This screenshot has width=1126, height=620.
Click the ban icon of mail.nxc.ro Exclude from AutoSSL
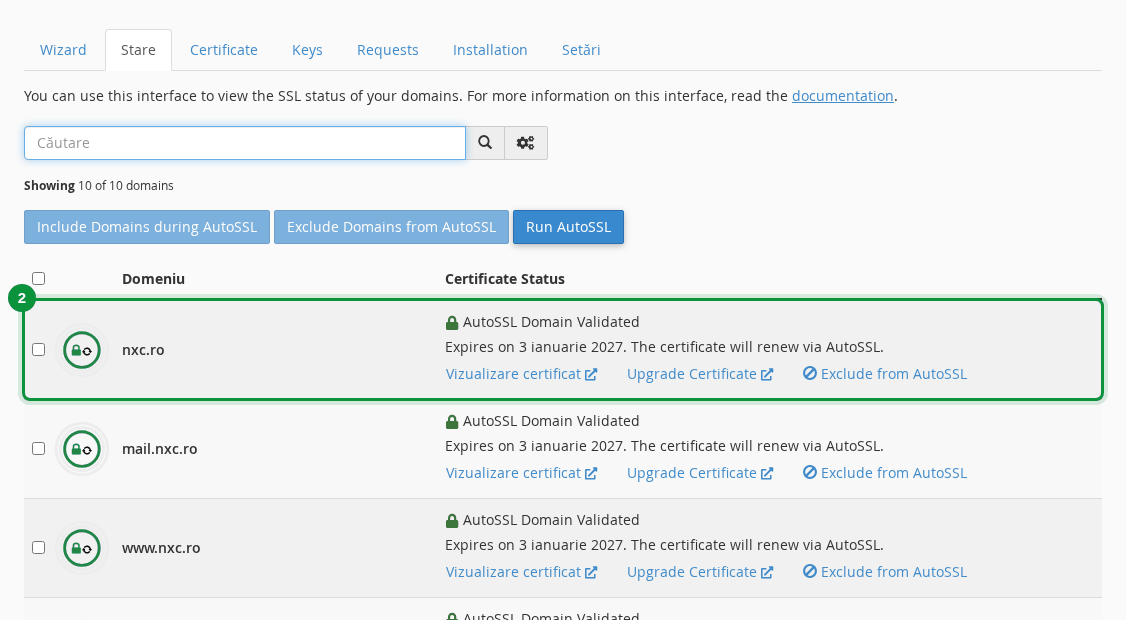(x=810, y=473)
